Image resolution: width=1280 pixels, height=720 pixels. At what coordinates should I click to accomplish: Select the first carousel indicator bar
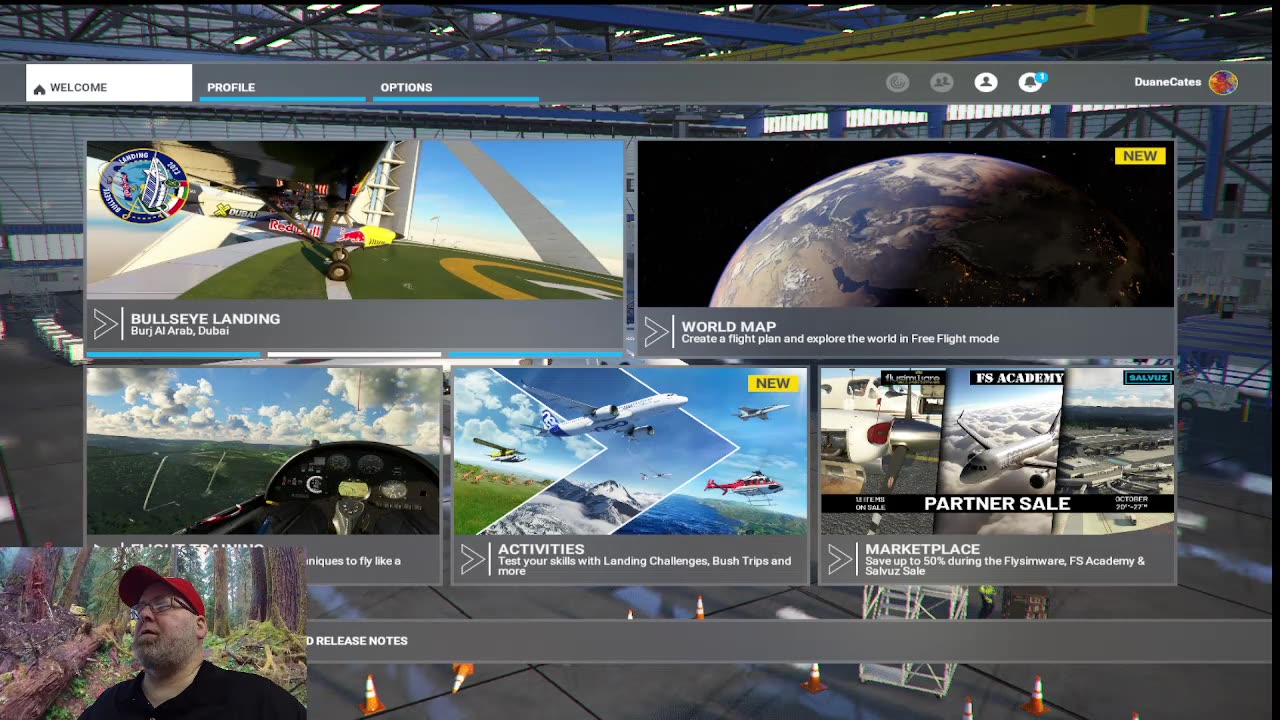click(173, 354)
